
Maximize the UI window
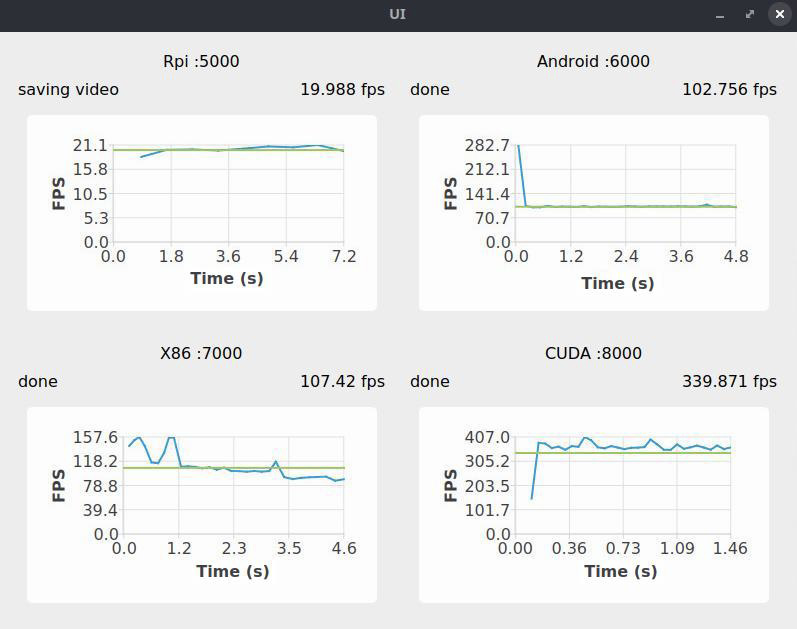coord(750,14)
